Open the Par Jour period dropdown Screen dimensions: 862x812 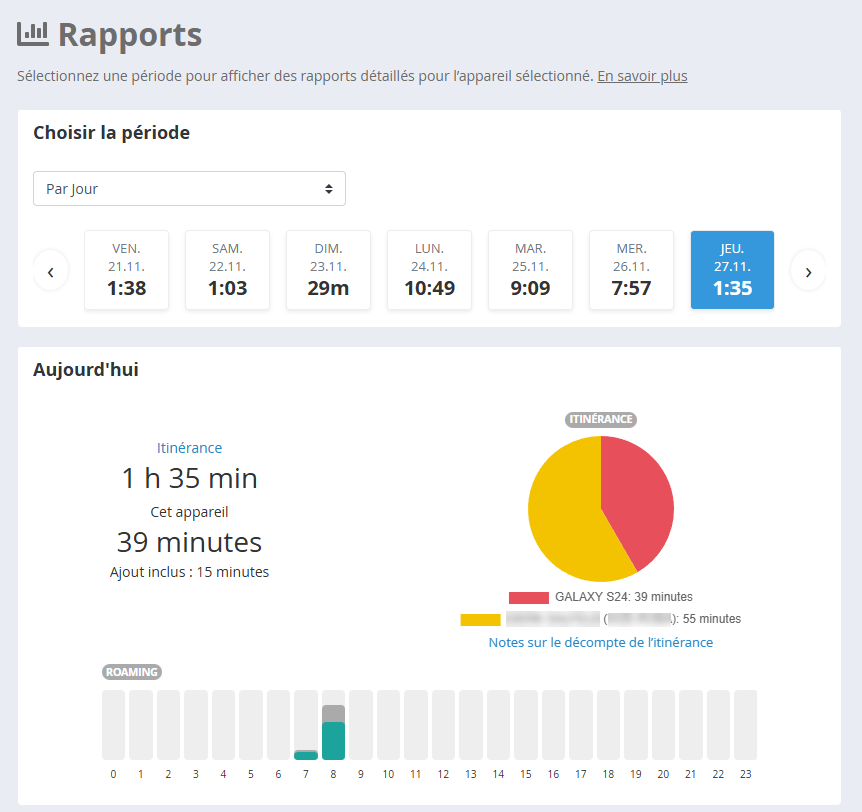click(x=189, y=189)
